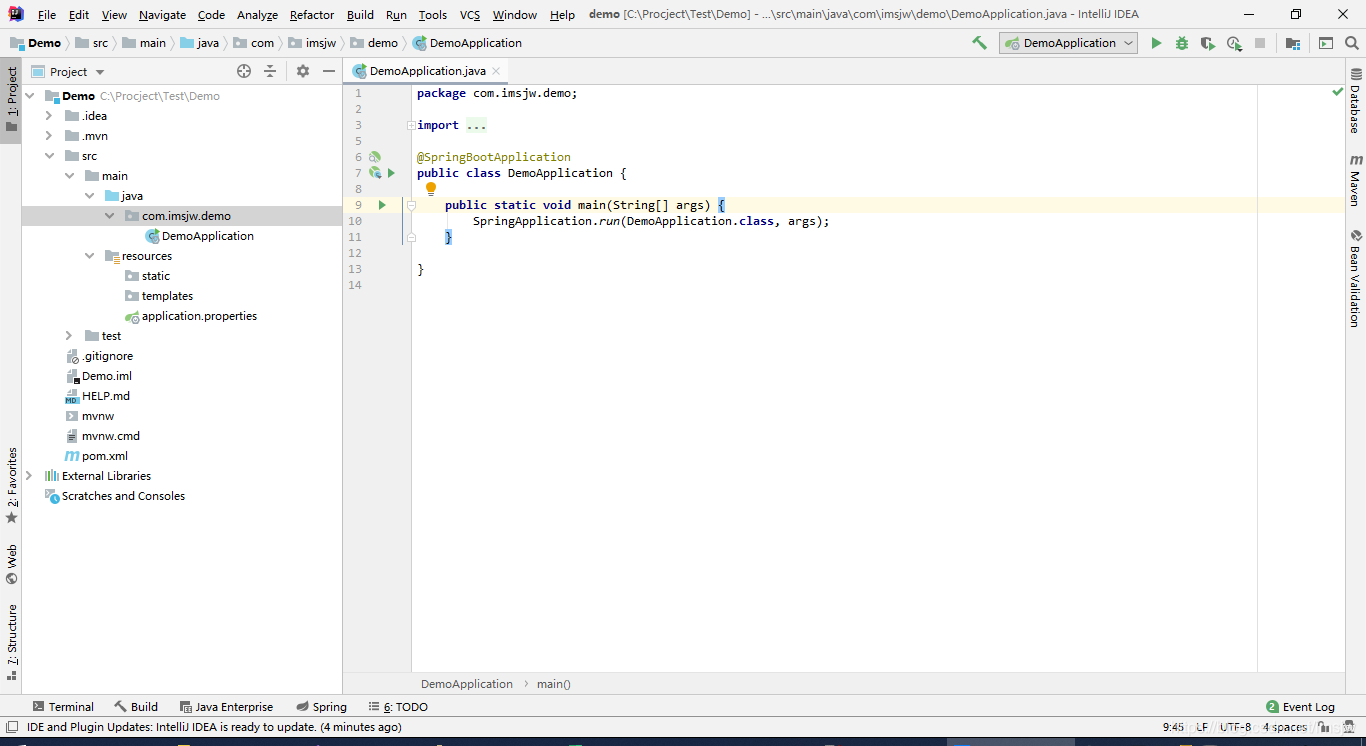Collapse the Demo root node
This screenshot has width=1366, height=746.
click(x=29, y=96)
